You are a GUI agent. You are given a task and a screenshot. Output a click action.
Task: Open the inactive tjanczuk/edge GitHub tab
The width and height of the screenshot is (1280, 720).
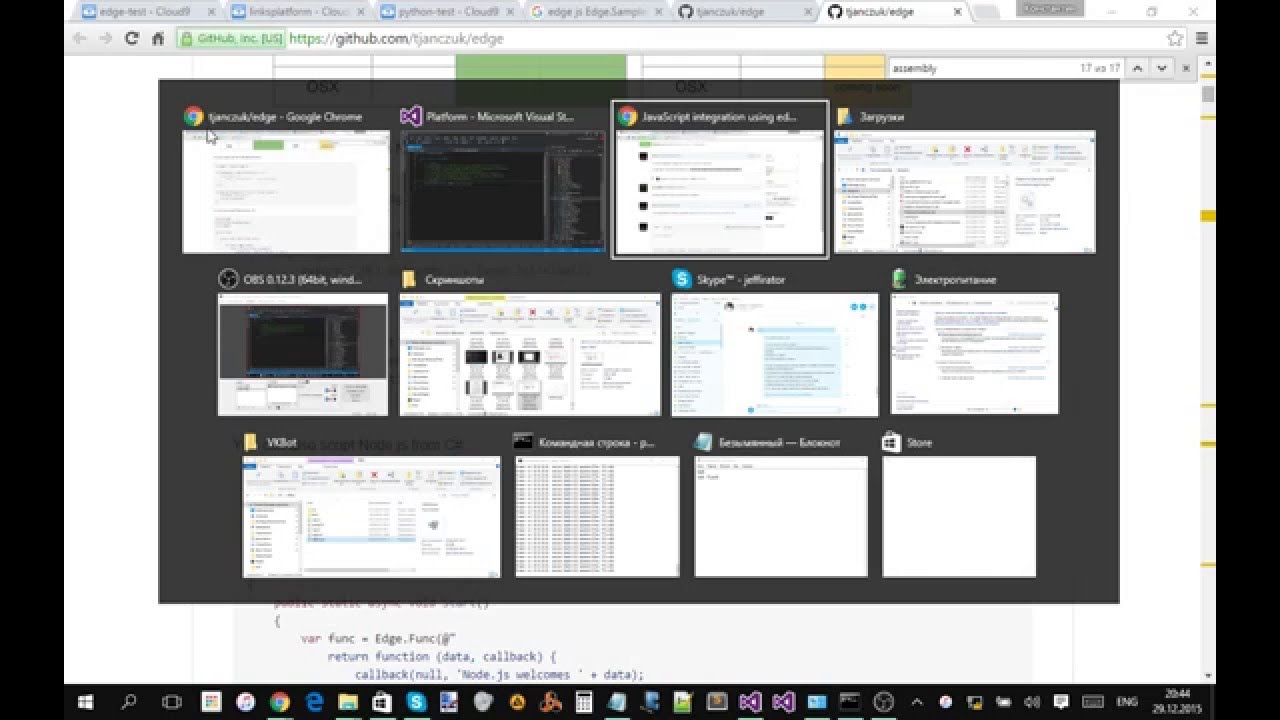(x=746, y=12)
